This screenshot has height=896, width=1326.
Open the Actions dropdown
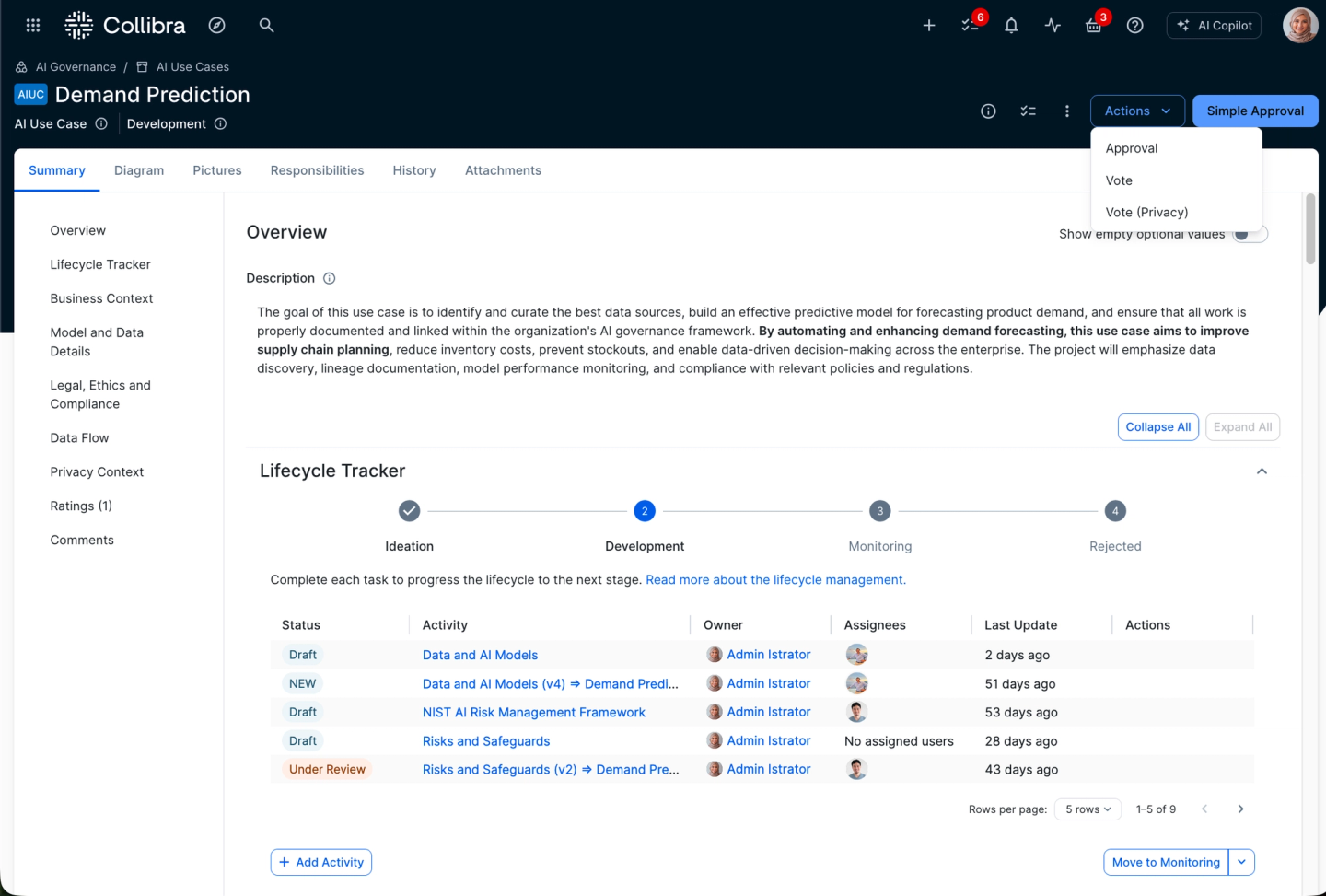pyautogui.click(x=1136, y=111)
